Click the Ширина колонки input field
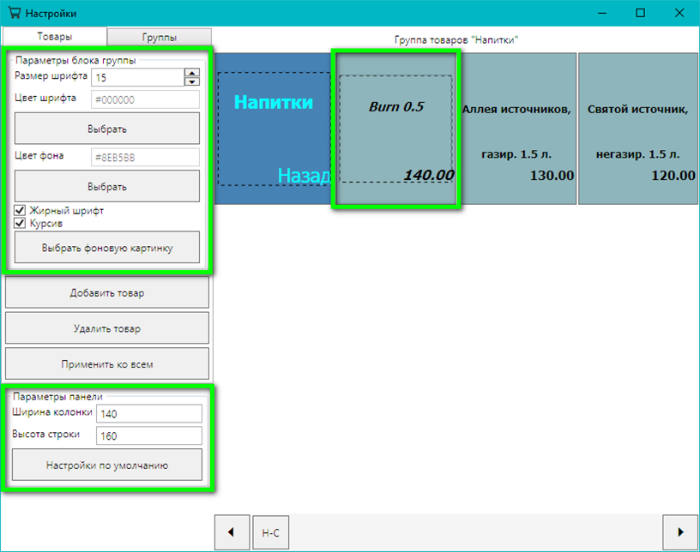Viewport: 700px width, 552px height. 149,413
